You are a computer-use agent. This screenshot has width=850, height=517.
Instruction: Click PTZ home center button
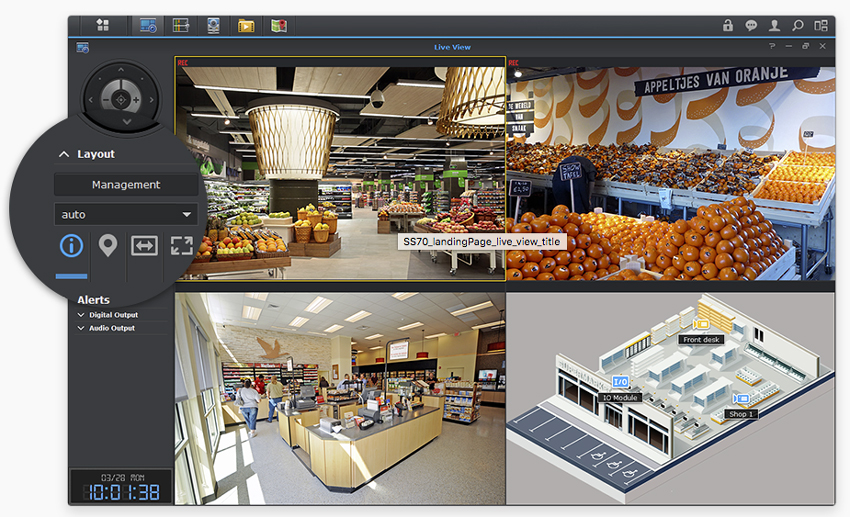pyautogui.click(x=121, y=100)
